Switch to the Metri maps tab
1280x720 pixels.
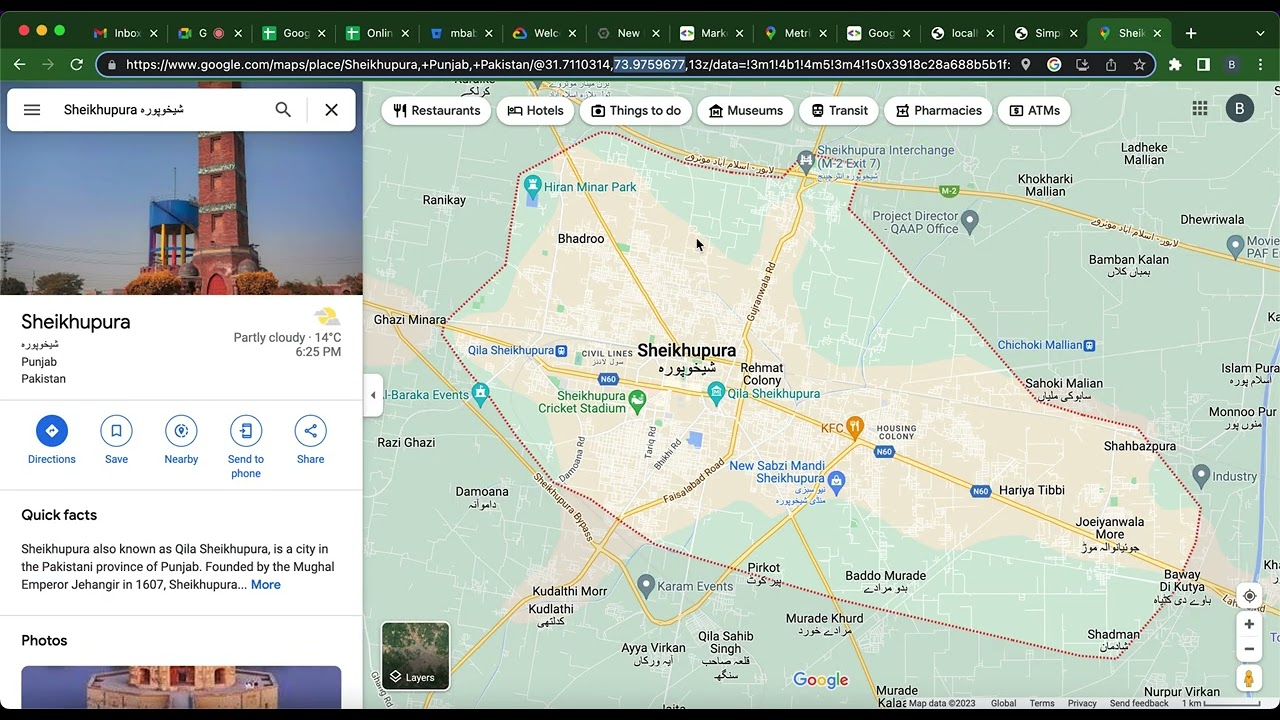(797, 33)
